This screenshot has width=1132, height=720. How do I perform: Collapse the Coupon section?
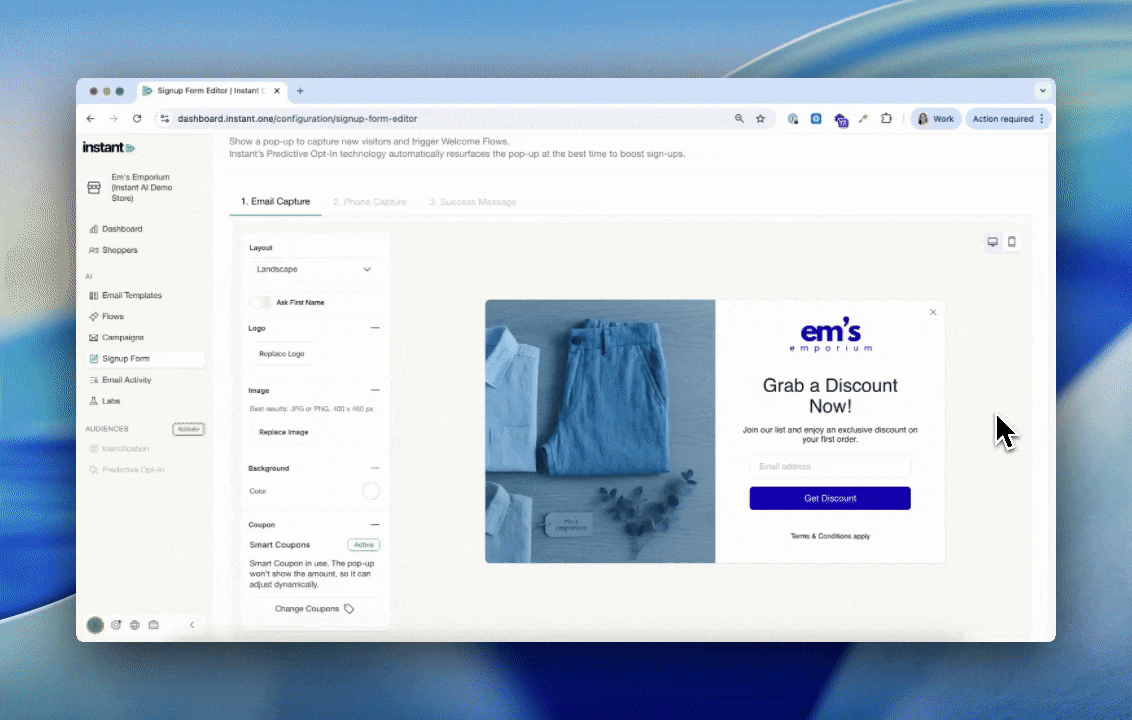coord(375,524)
